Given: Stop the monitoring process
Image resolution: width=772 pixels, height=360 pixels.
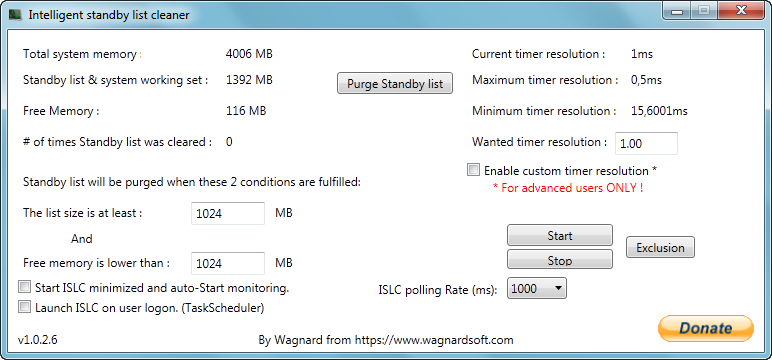Looking at the screenshot, I should (x=560, y=260).
